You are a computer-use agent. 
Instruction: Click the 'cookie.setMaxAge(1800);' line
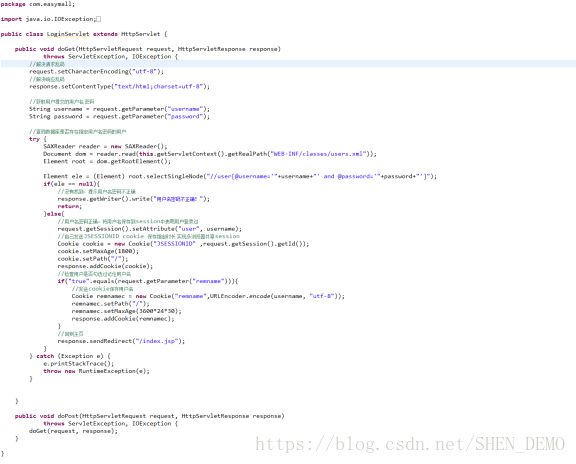98,251
